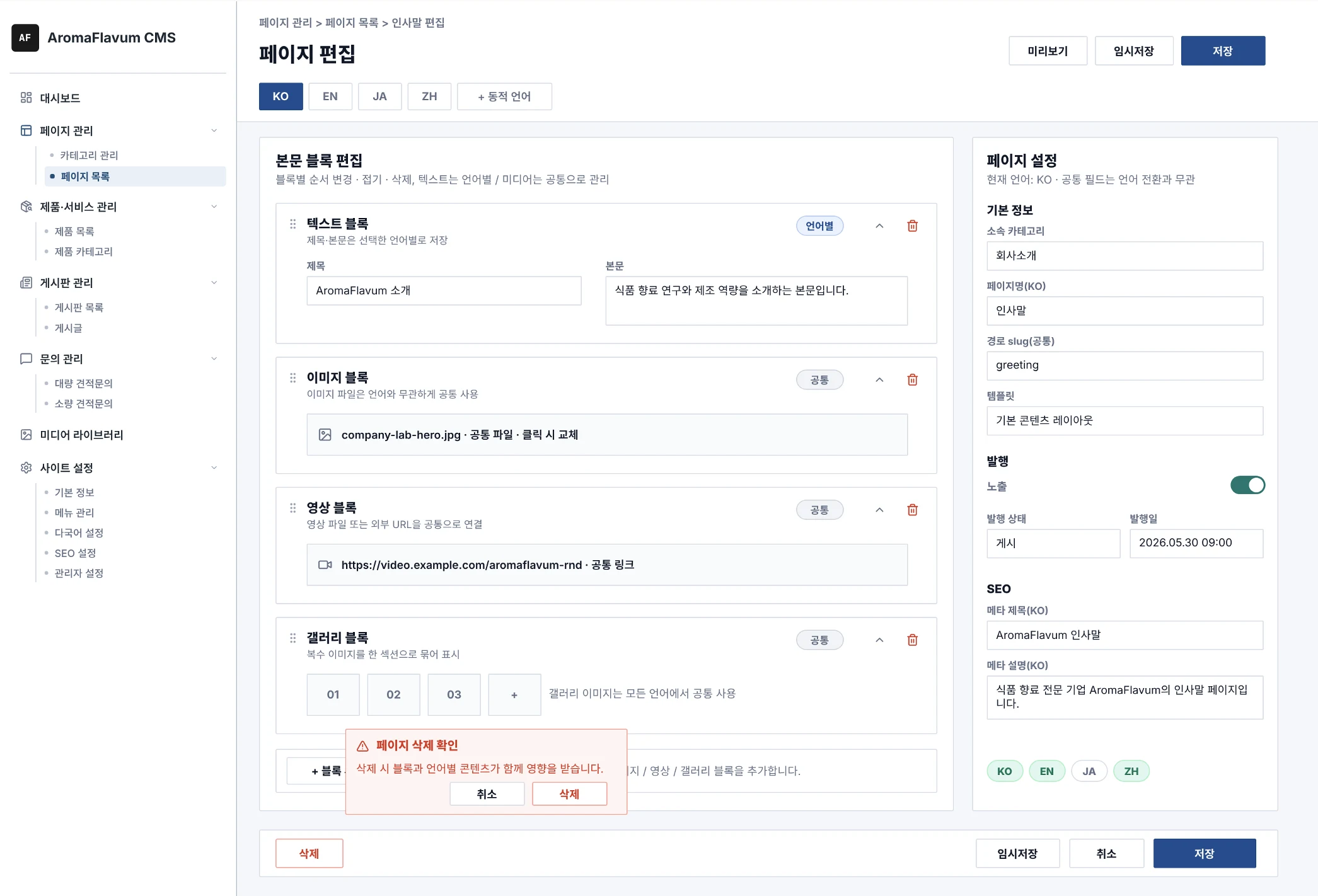
Task: Click the bottom bar 저장 button
Action: point(1204,853)
